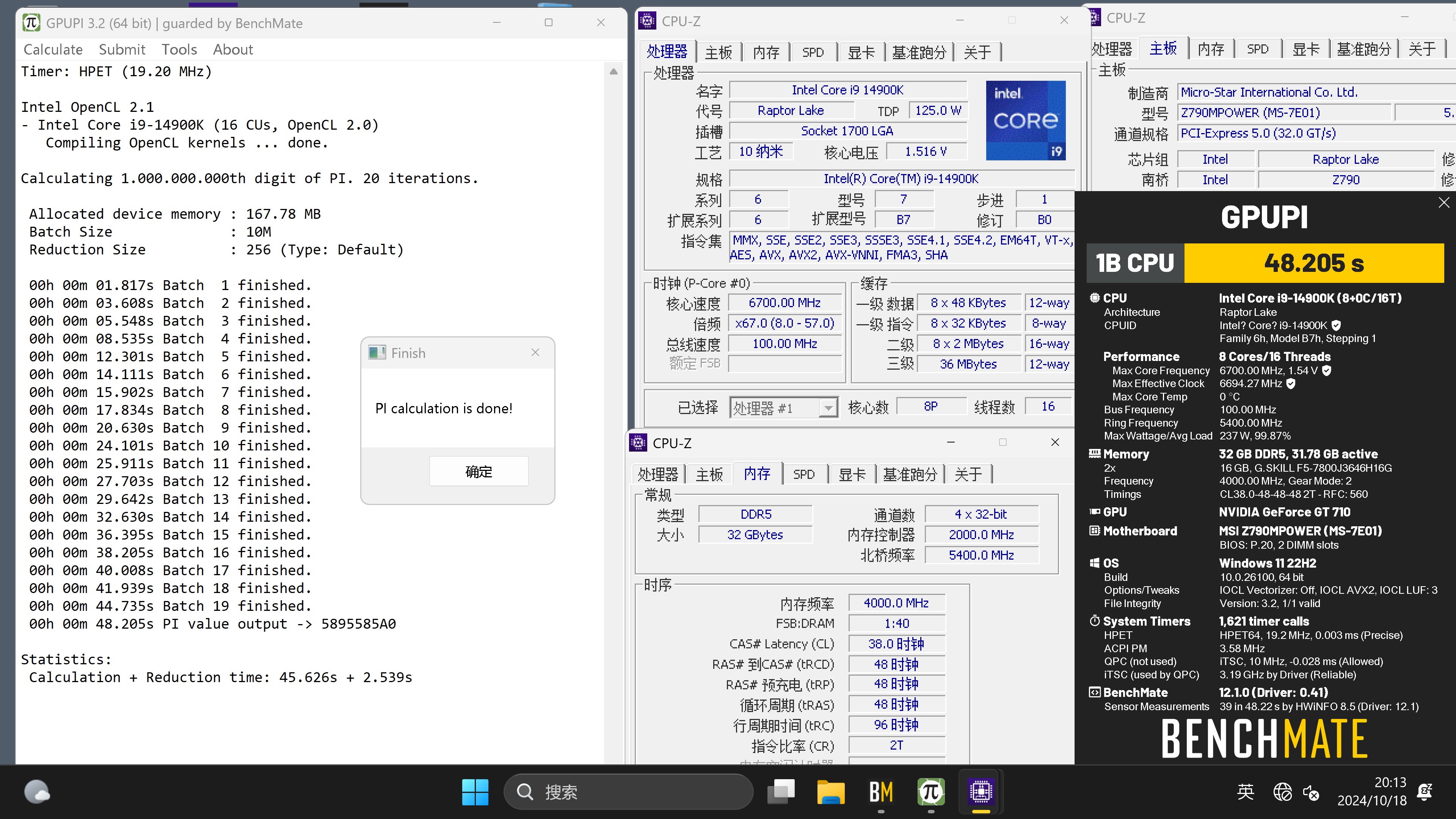The height and width of the screenshot is (819, 1456).
Task: Click the Motherboard section icon in BenchMate
Action: [x=1095, y=530]
